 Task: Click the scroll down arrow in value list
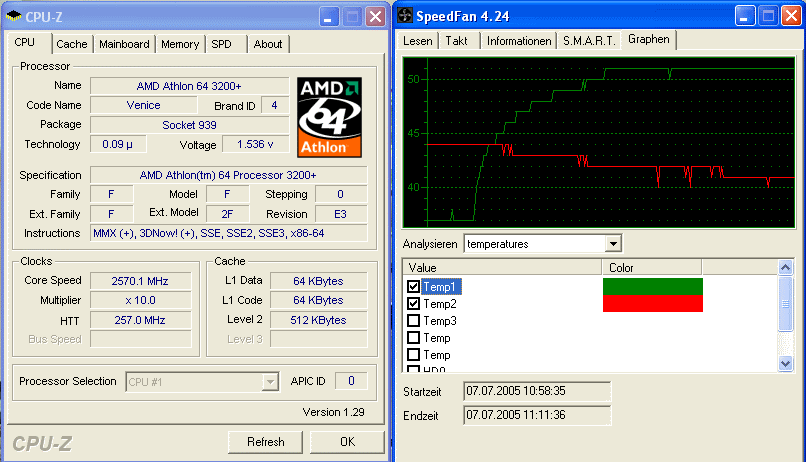point(785,363)
